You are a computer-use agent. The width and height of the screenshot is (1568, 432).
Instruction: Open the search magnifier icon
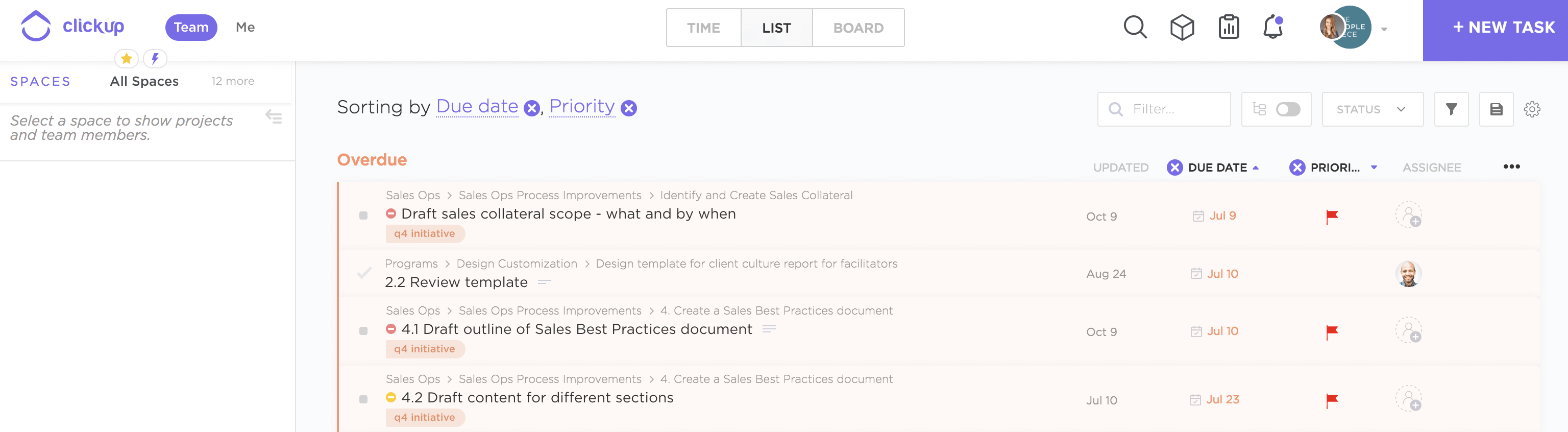click(1135, 28)
